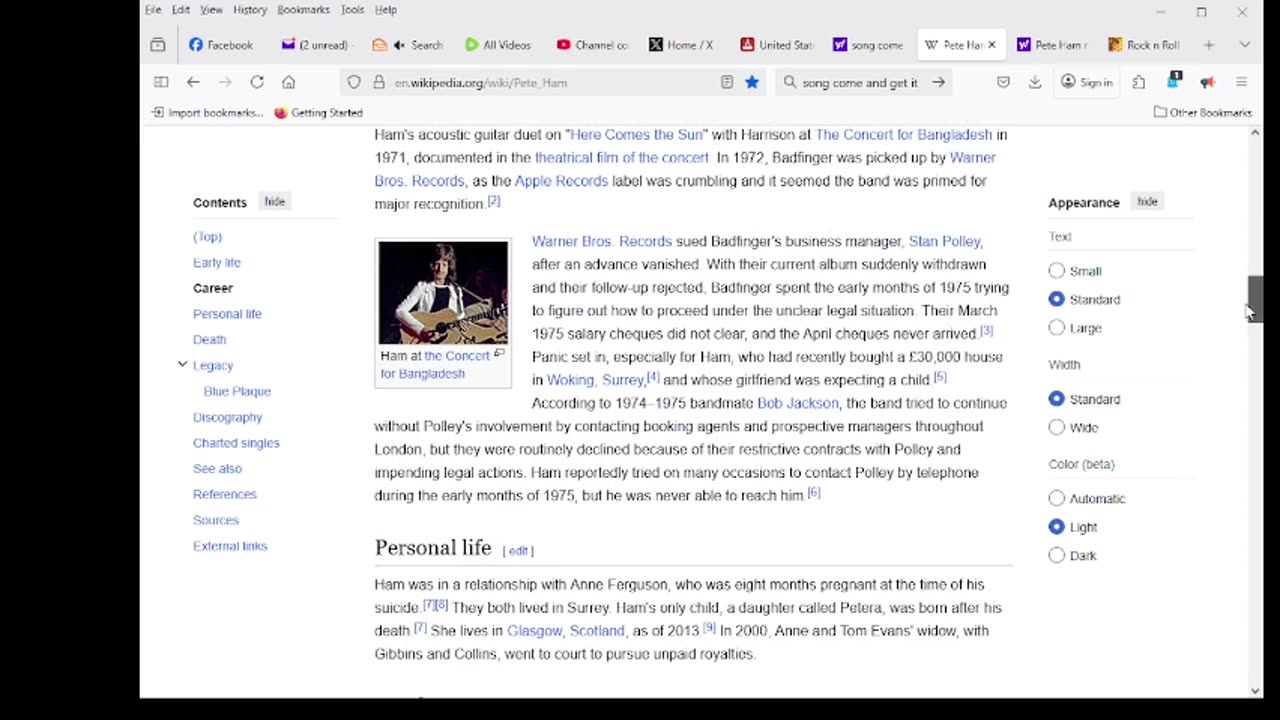
Task: Enlarge the Concert for Bangladesh image
Action: [499, 354]
